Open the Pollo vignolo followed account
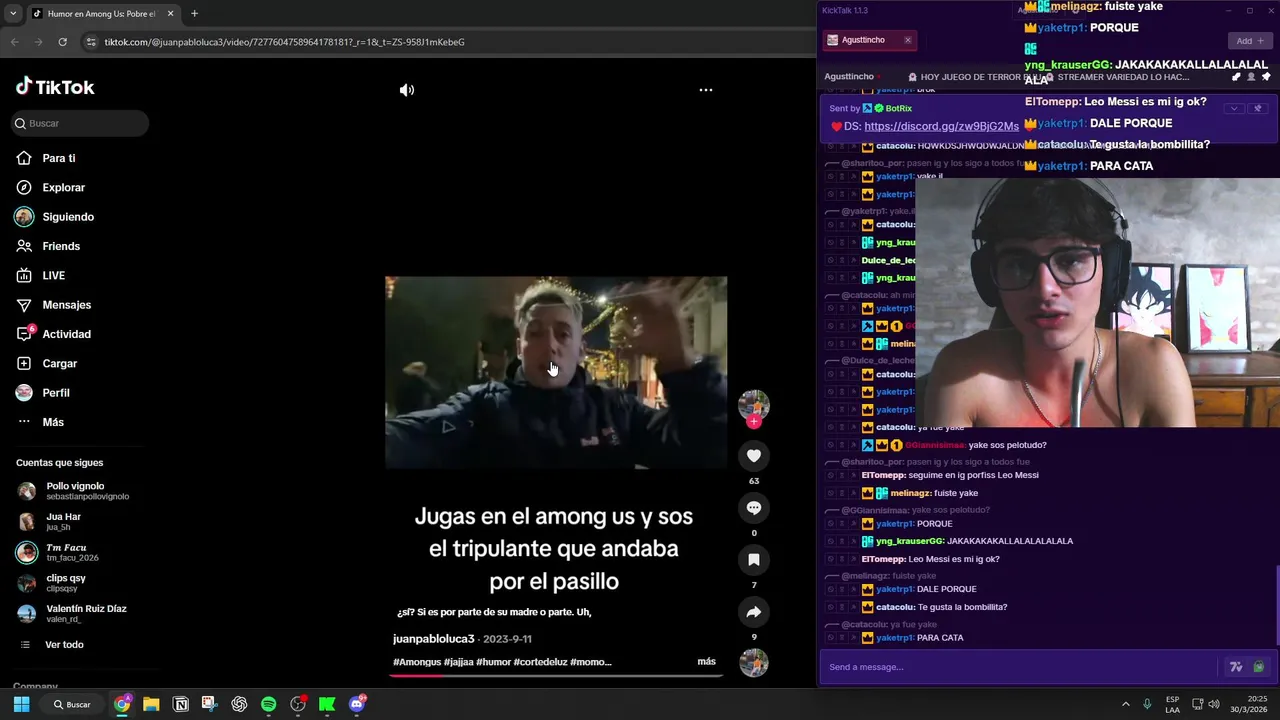 75,491
